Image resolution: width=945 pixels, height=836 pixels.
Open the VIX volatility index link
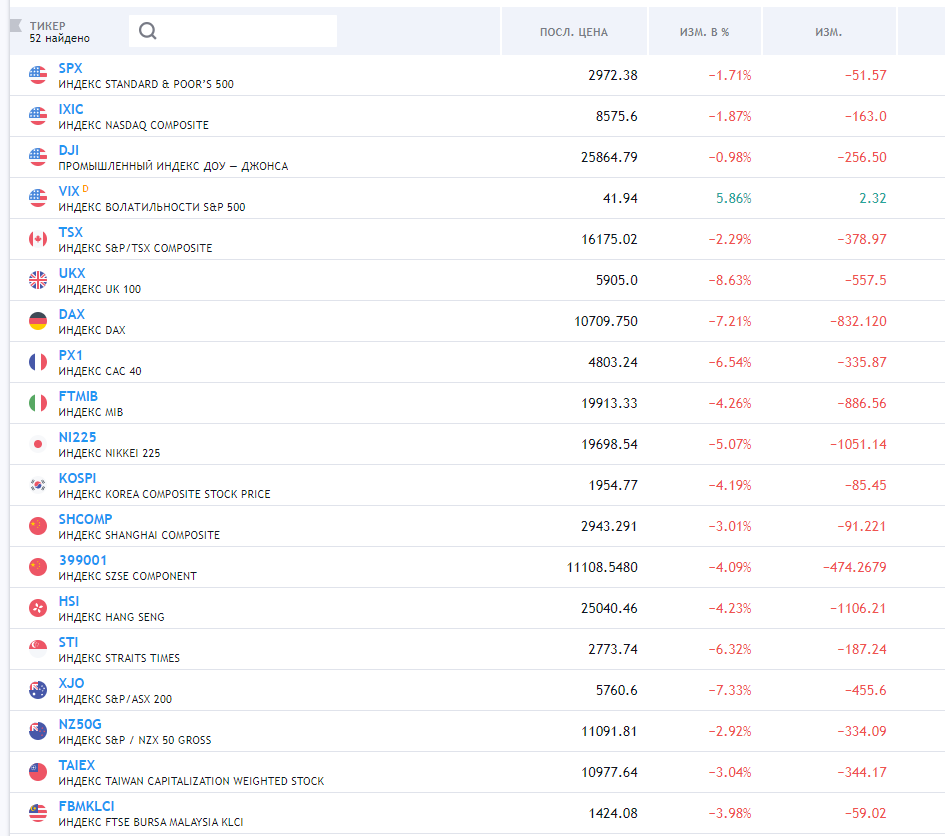pyautogui.click(x=69, y=191)
